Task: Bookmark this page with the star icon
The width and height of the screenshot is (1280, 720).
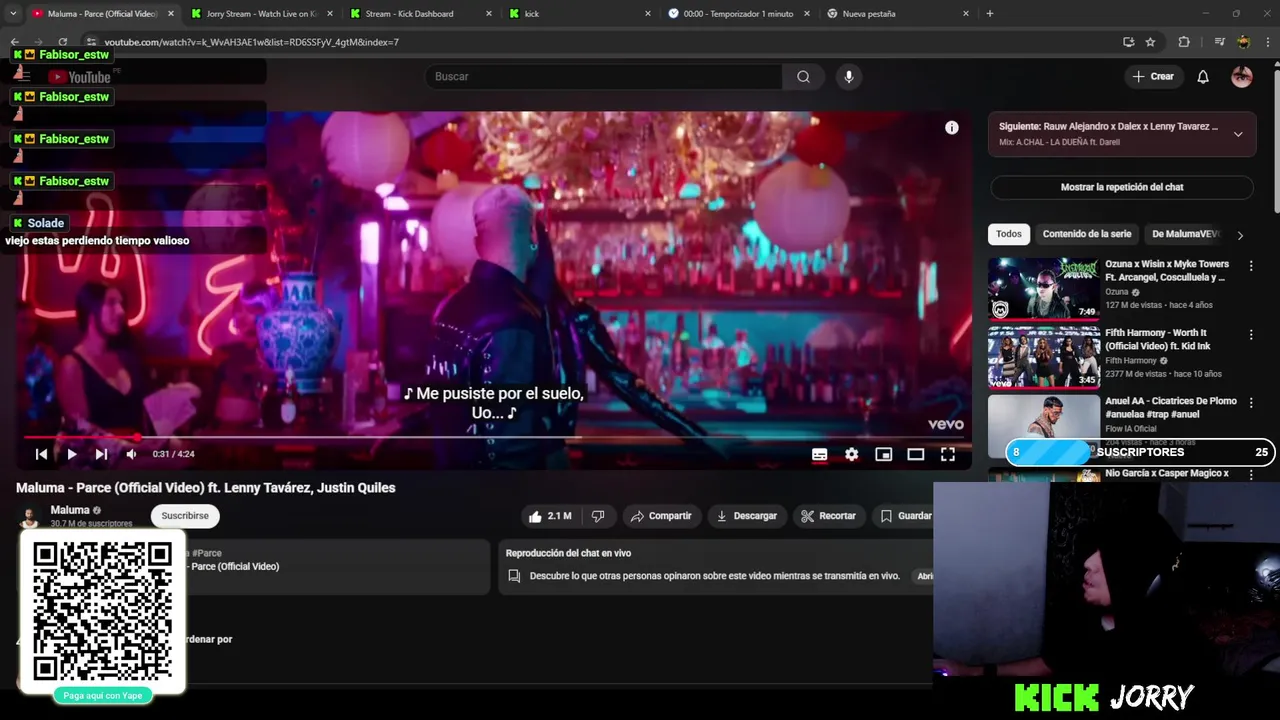Action: click(1151, 42)
